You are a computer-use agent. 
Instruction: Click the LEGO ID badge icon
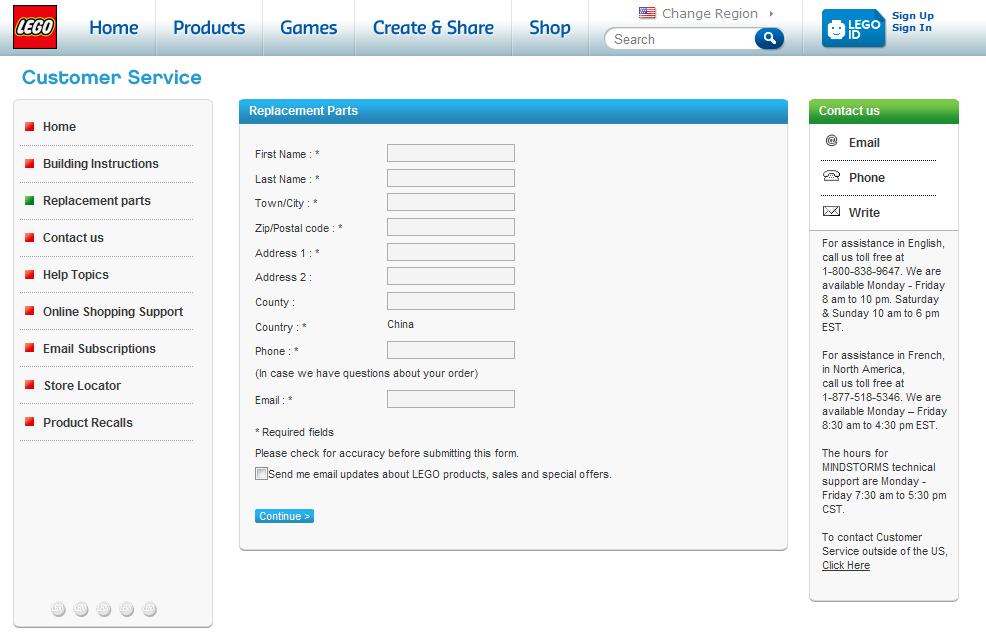pyautogui.click(x=853, y=28)
